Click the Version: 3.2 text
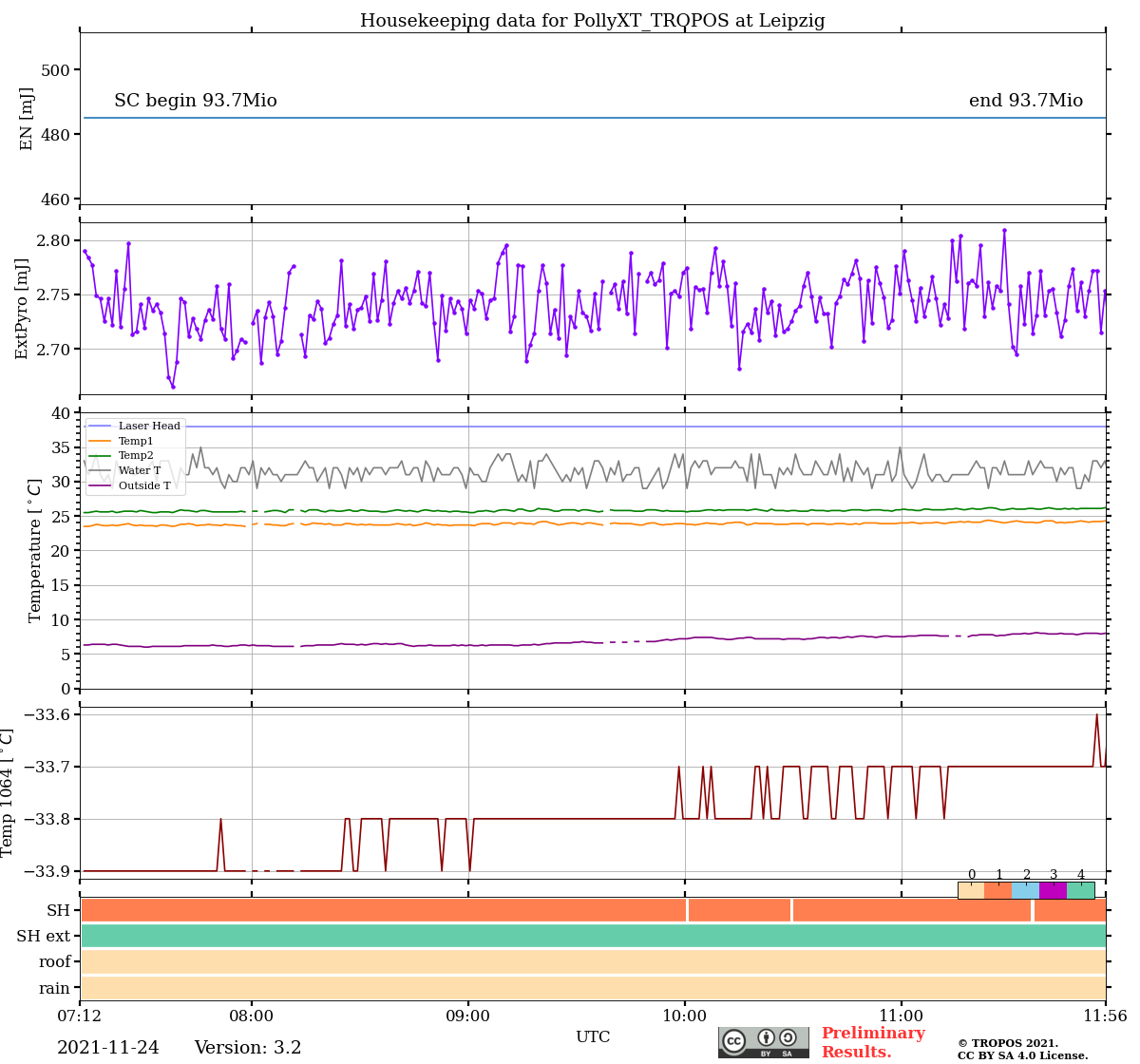 (x=248, y=1048)
